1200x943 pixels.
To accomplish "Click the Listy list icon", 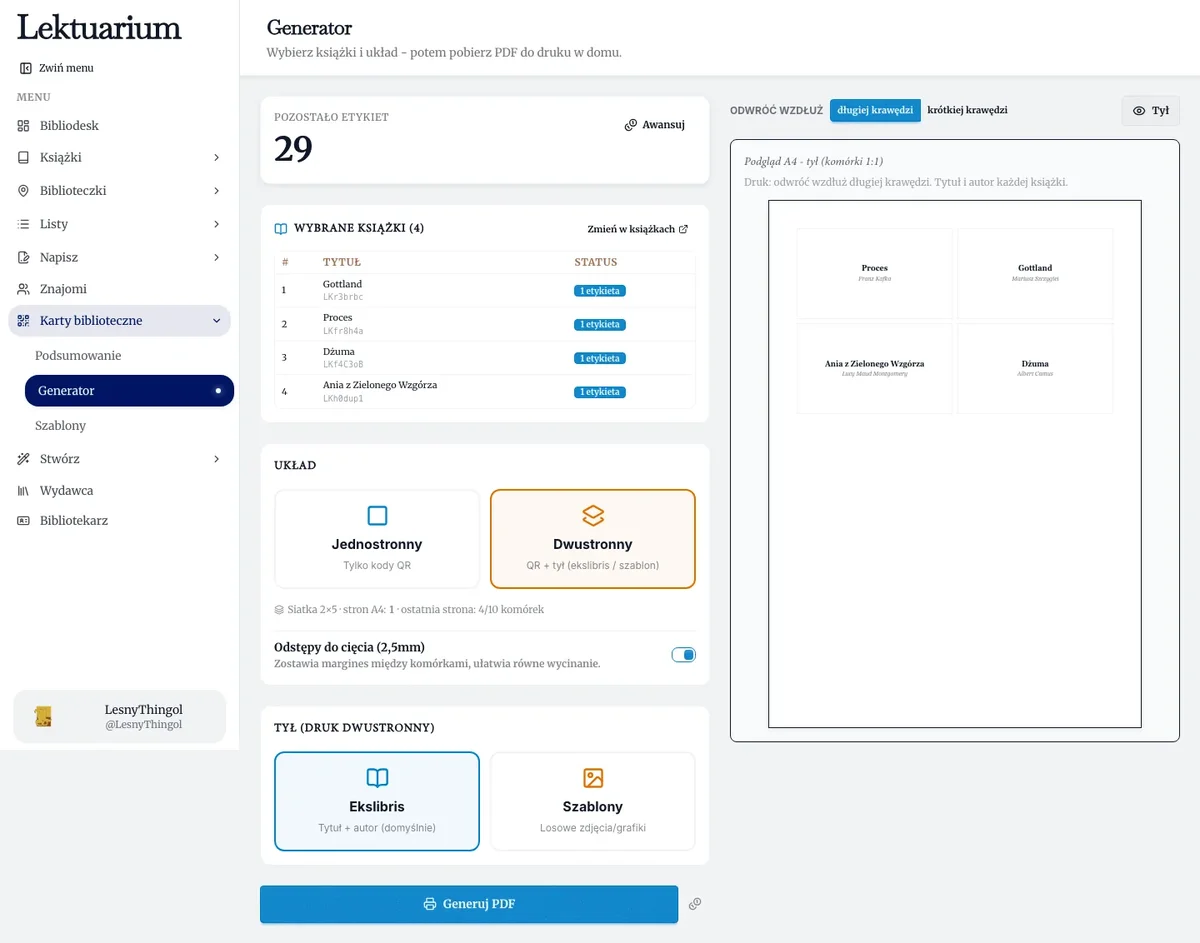I will click(23, 224).
